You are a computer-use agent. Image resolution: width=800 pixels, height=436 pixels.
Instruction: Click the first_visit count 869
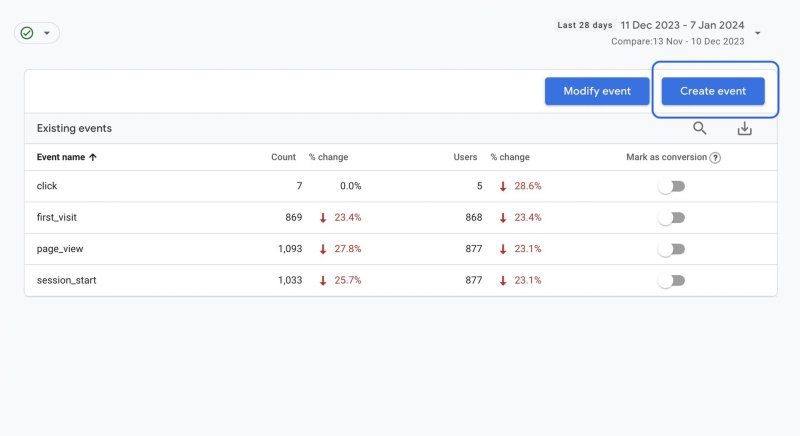[x=293, y=217]
